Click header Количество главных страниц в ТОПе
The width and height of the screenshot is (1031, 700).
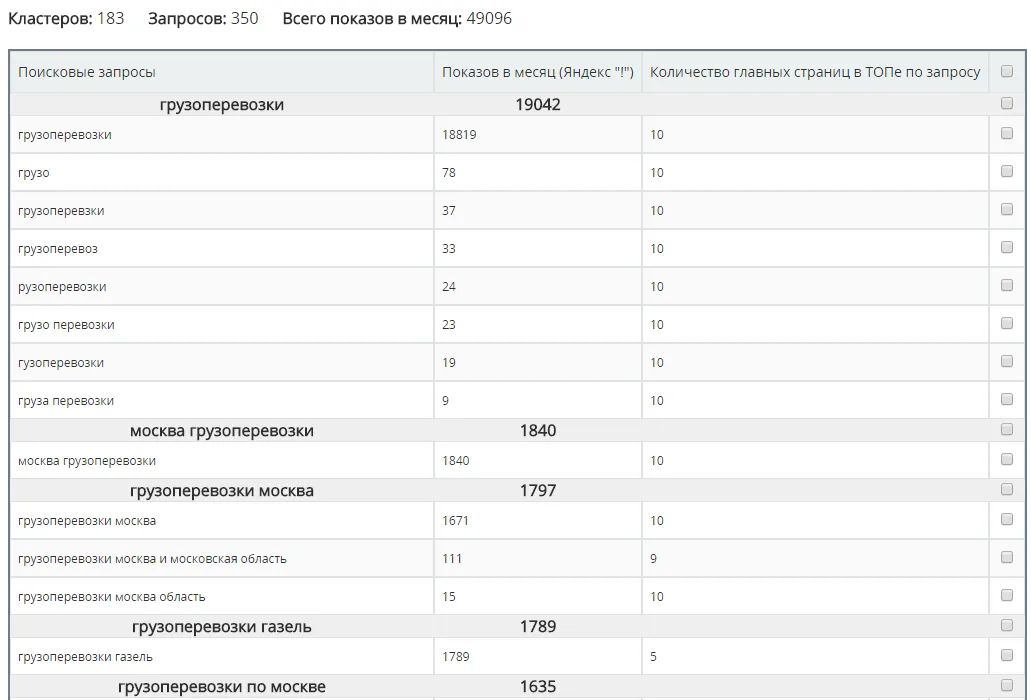815,72
